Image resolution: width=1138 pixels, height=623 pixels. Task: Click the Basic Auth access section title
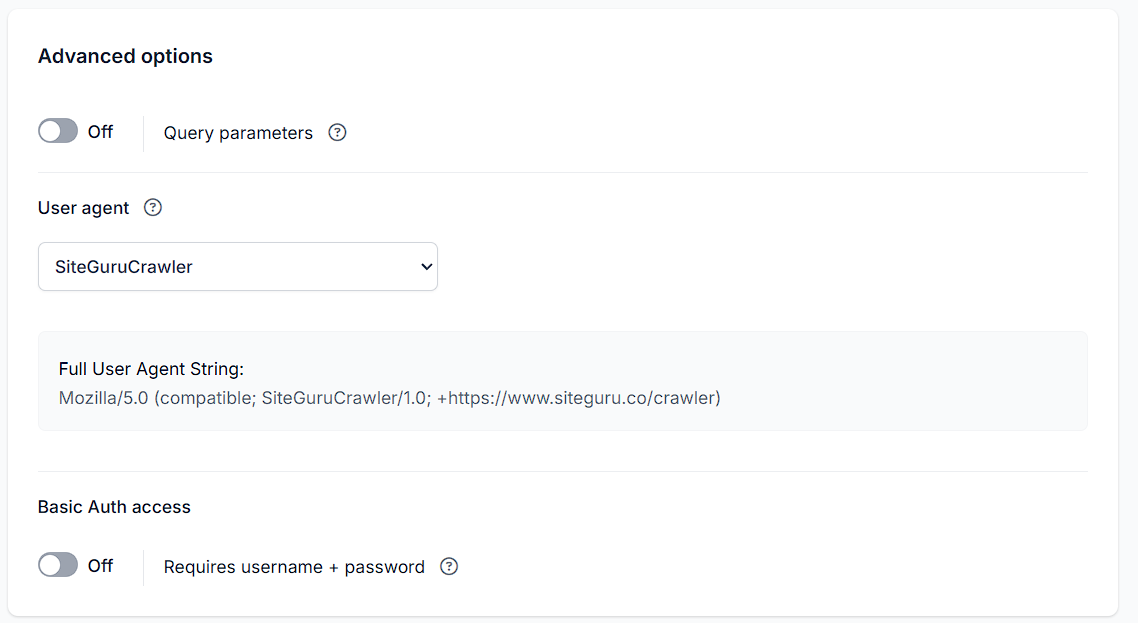(113, 507)
